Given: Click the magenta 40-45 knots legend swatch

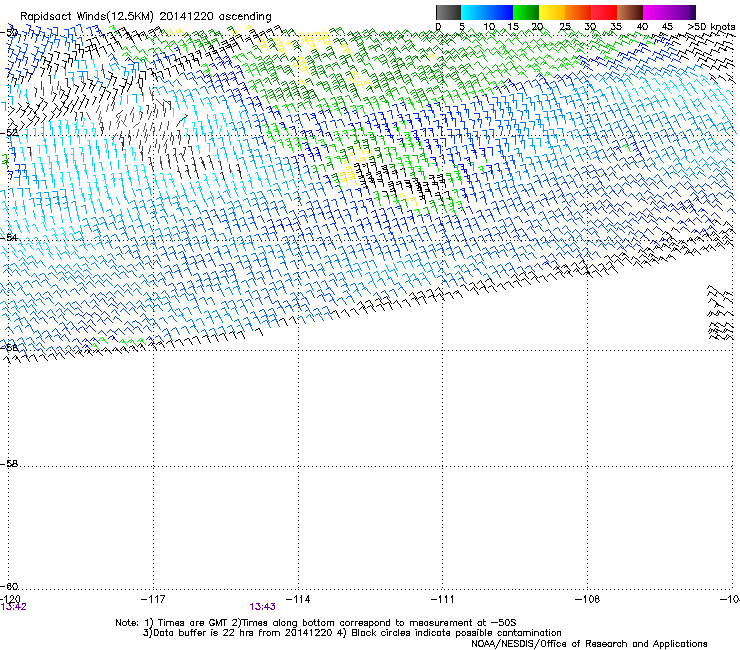Looking at the screenshot, I should (x=656, y=12).
